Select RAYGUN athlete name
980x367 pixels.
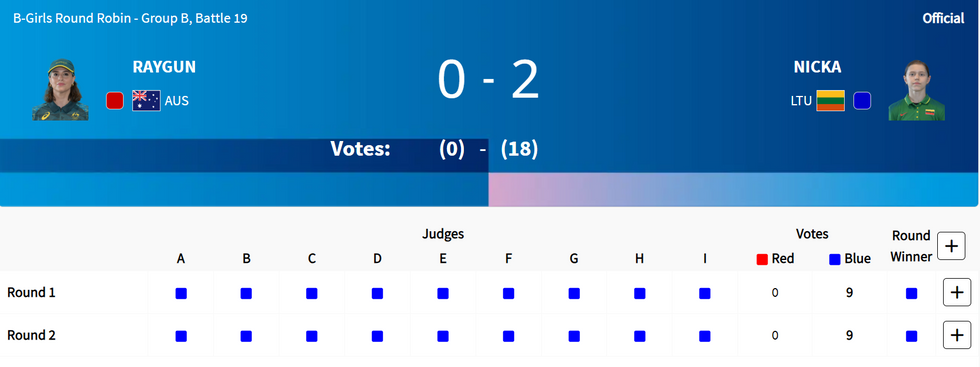click(164, 68)
